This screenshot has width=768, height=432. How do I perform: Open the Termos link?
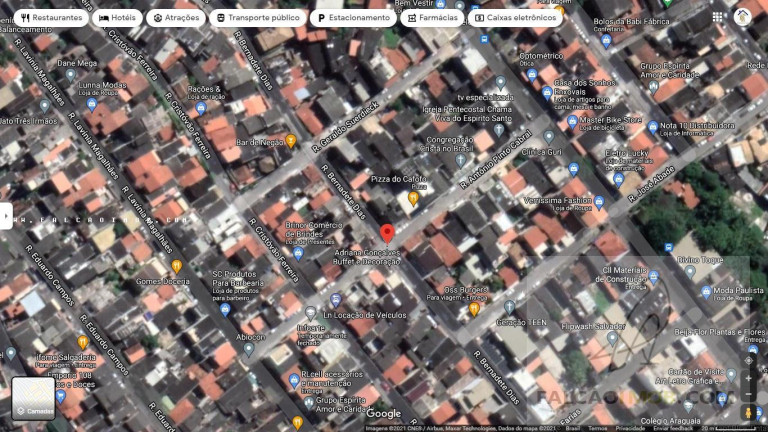[x=597, y=429]
